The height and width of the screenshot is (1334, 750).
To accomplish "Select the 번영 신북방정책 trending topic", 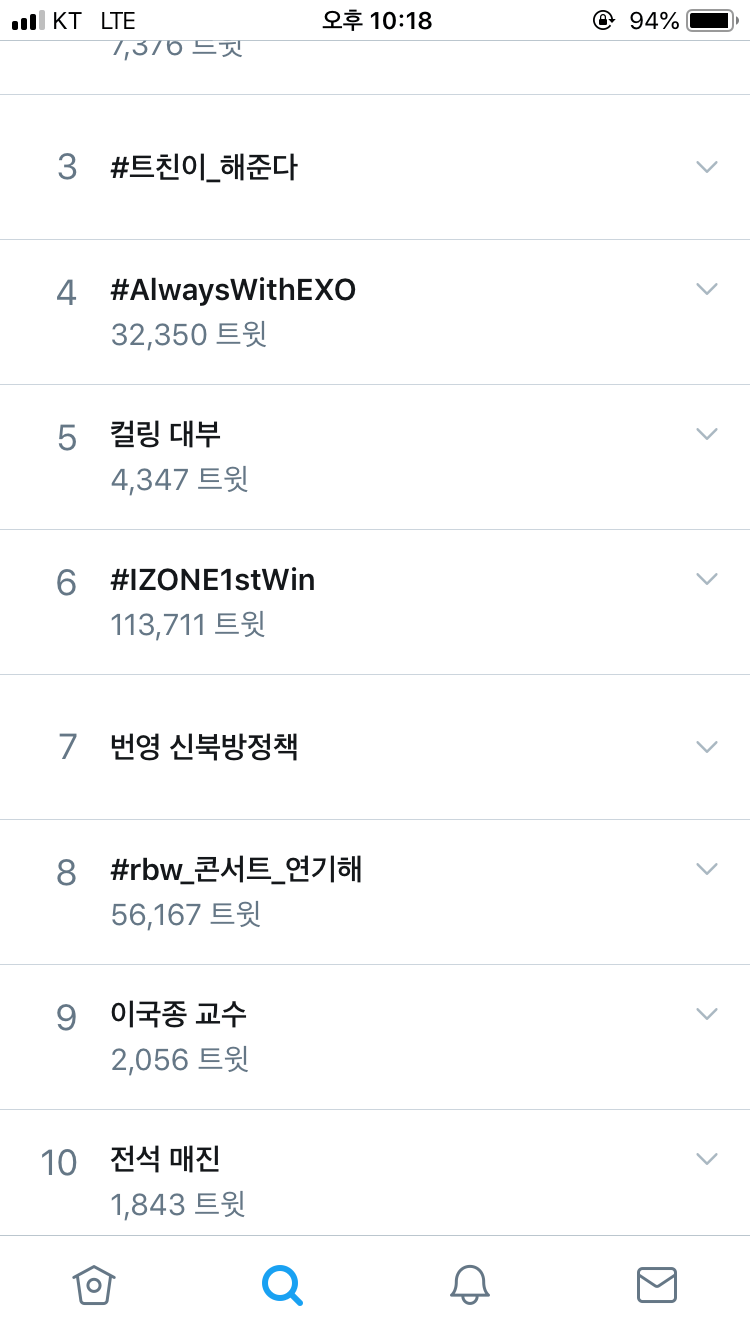I will click(204, 747).
